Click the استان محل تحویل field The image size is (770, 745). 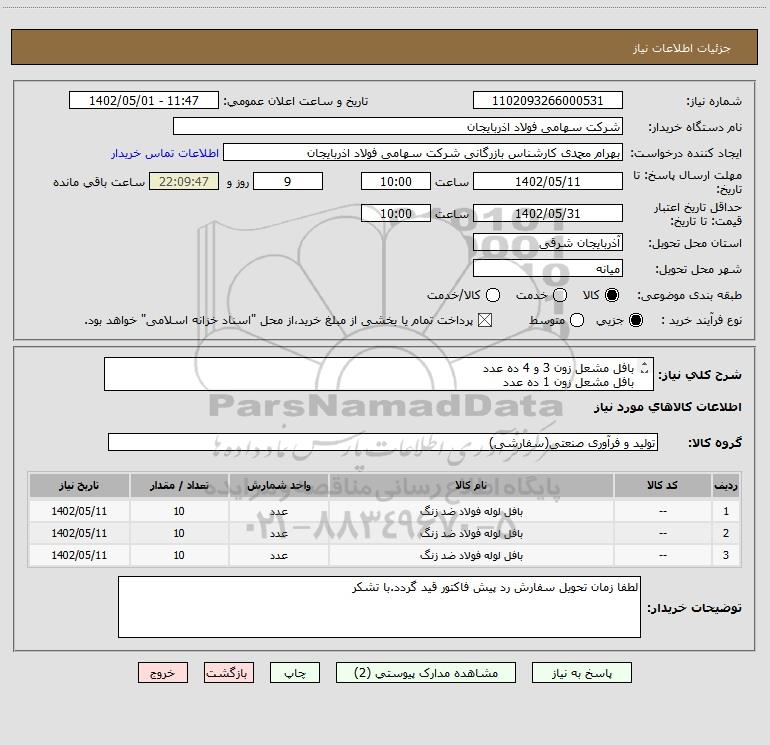548,242
